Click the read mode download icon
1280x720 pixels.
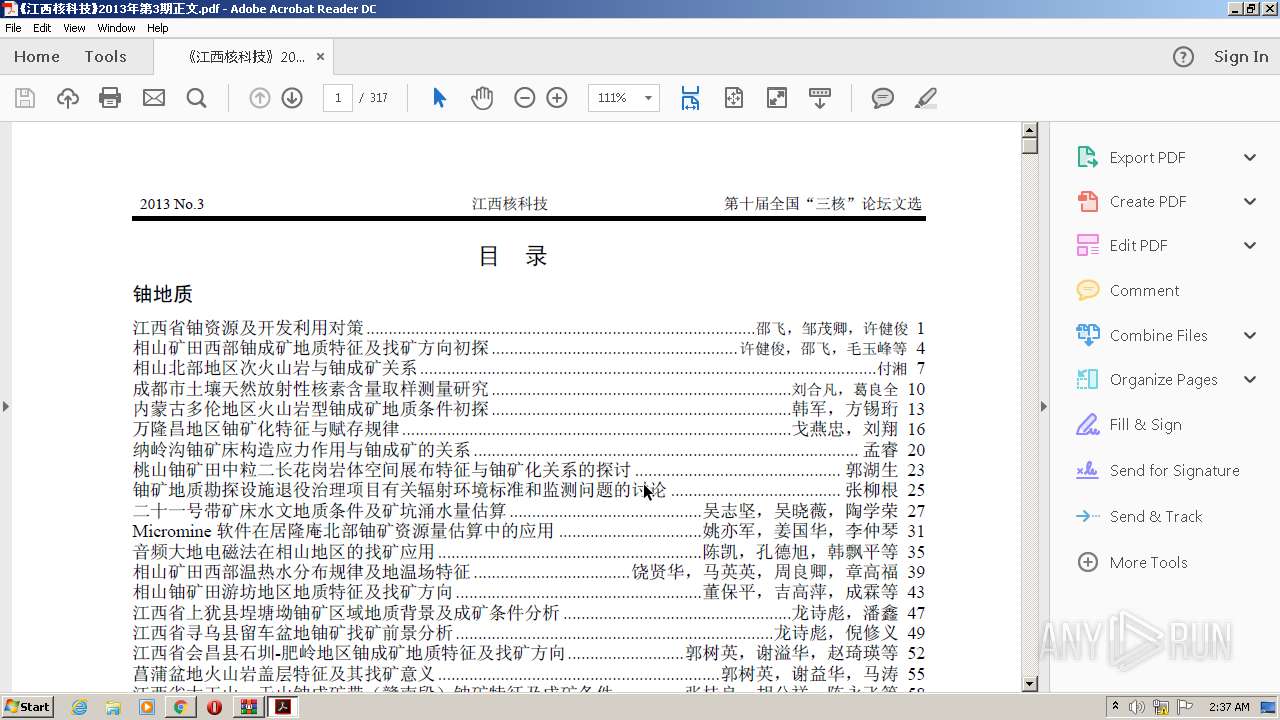point(820,98)
